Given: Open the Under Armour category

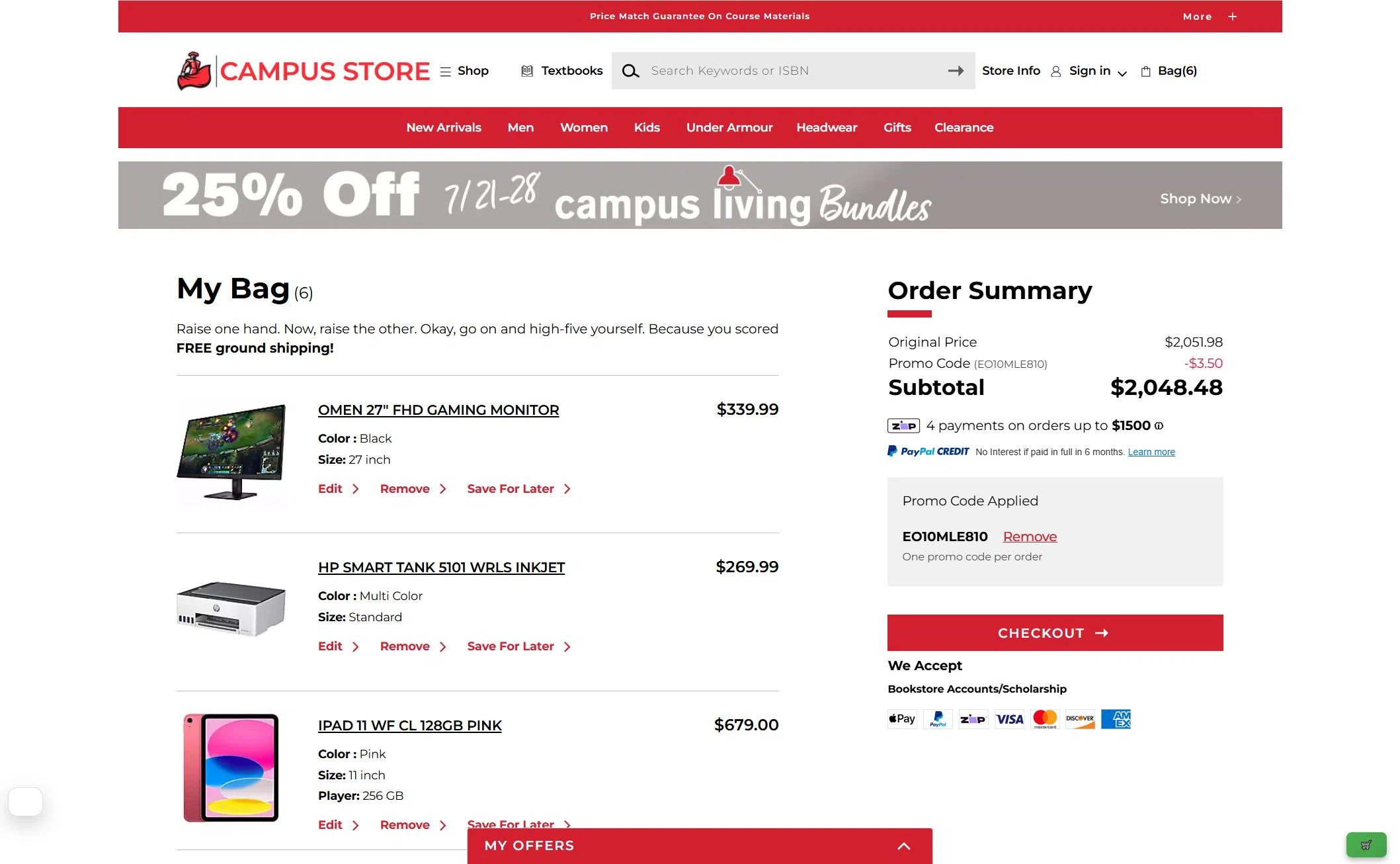Looking at the screenshot, I should [x=729, y=128].
